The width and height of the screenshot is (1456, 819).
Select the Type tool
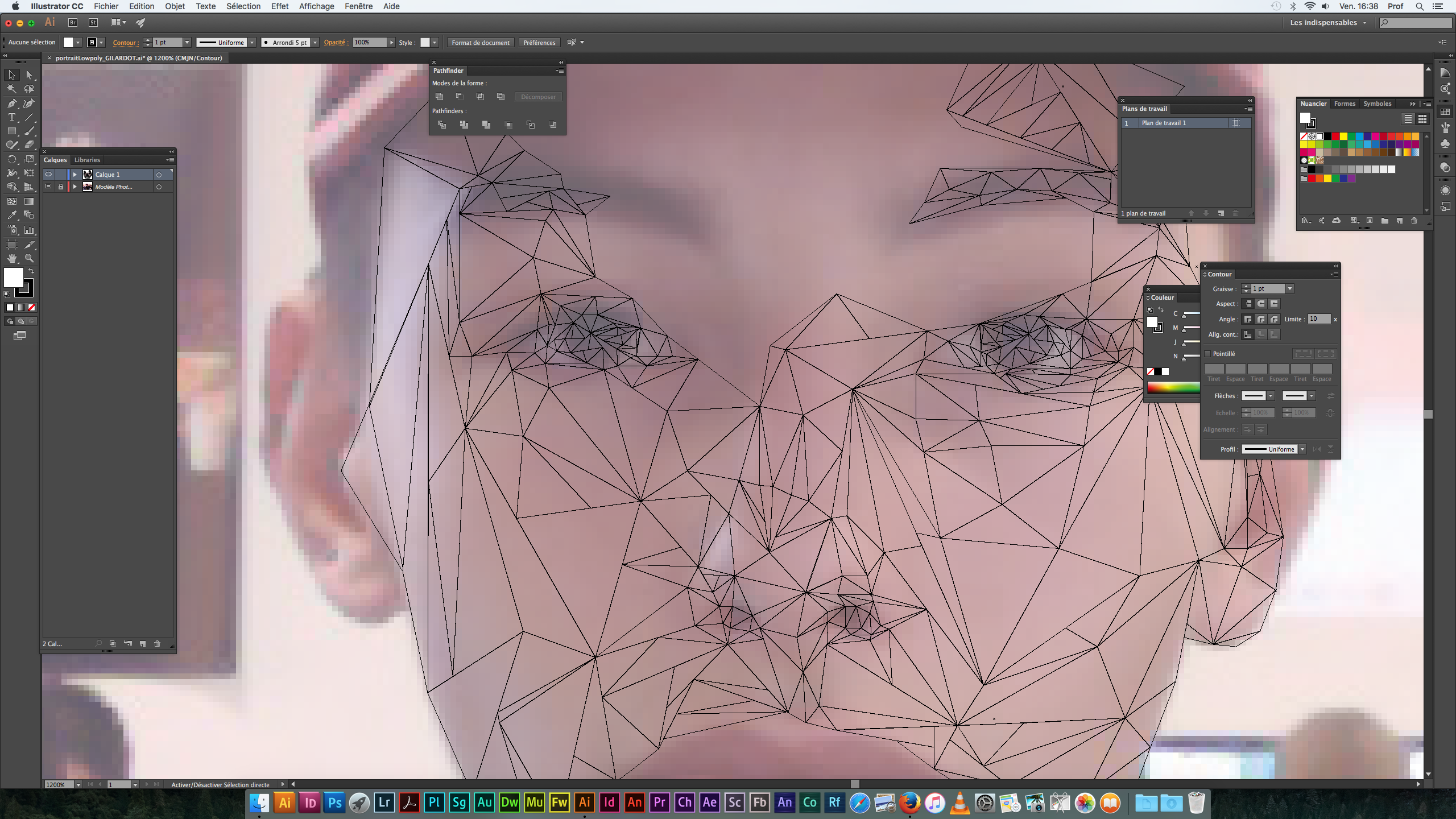[x=11, y=117]
